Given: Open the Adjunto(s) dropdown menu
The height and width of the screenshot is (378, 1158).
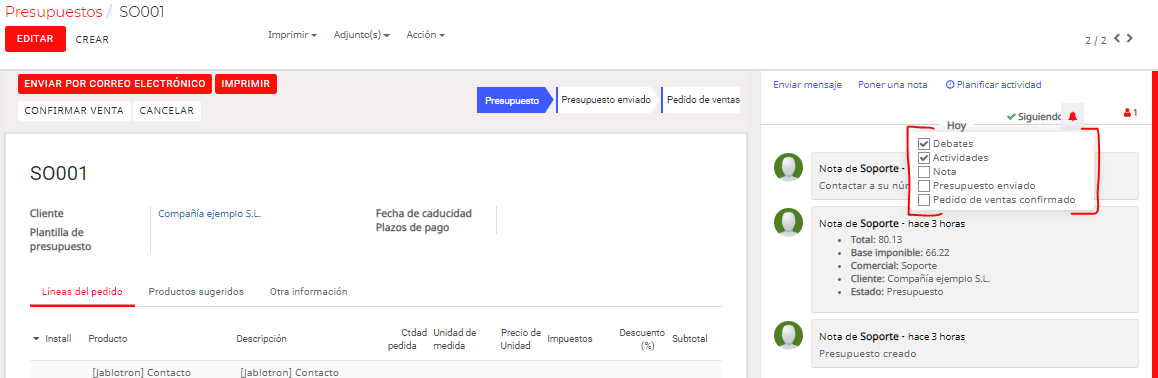Looking at the screenshot, I should coord(362,35).
